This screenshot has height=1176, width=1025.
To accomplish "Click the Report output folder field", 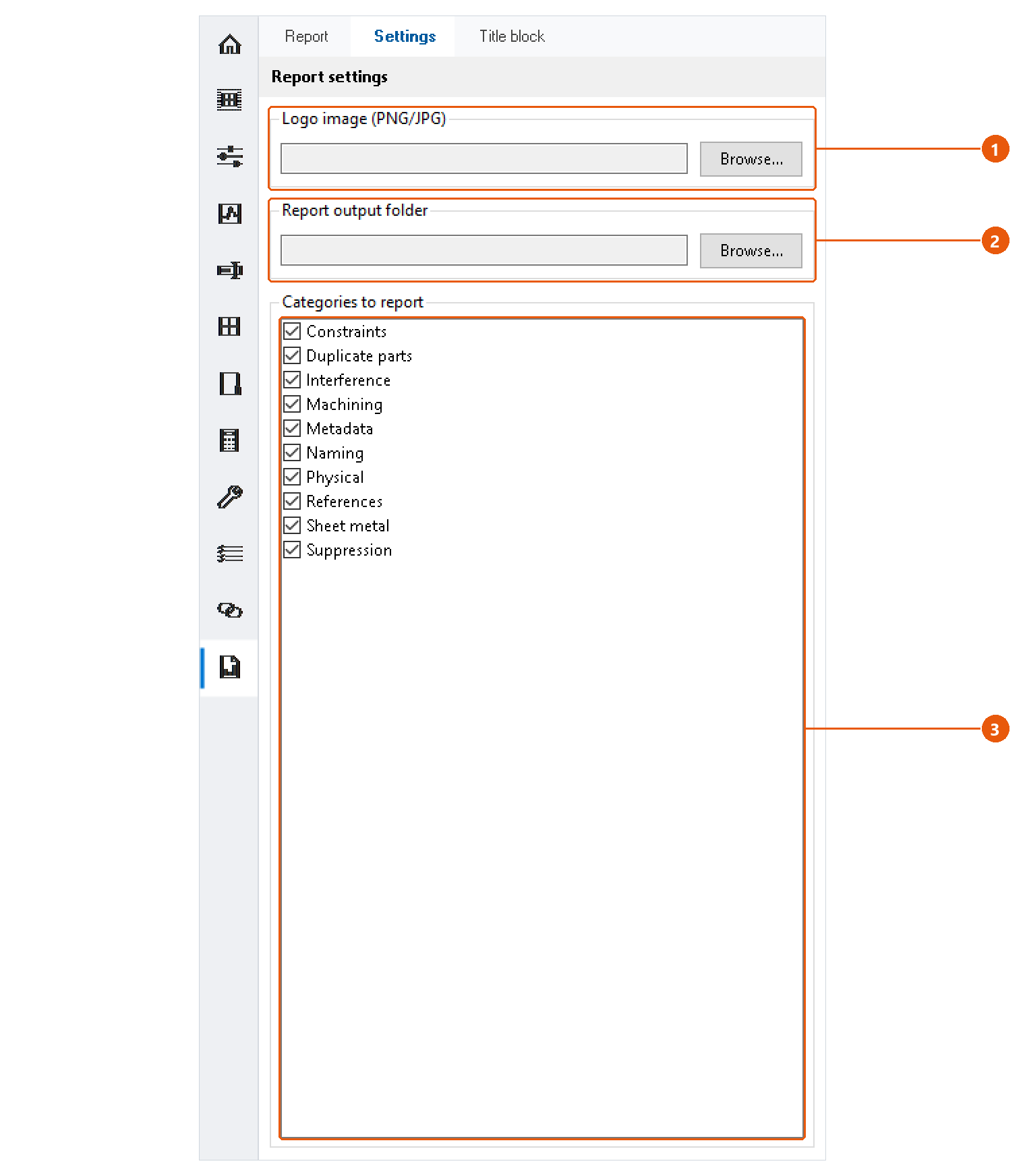I will coord(484,250).
